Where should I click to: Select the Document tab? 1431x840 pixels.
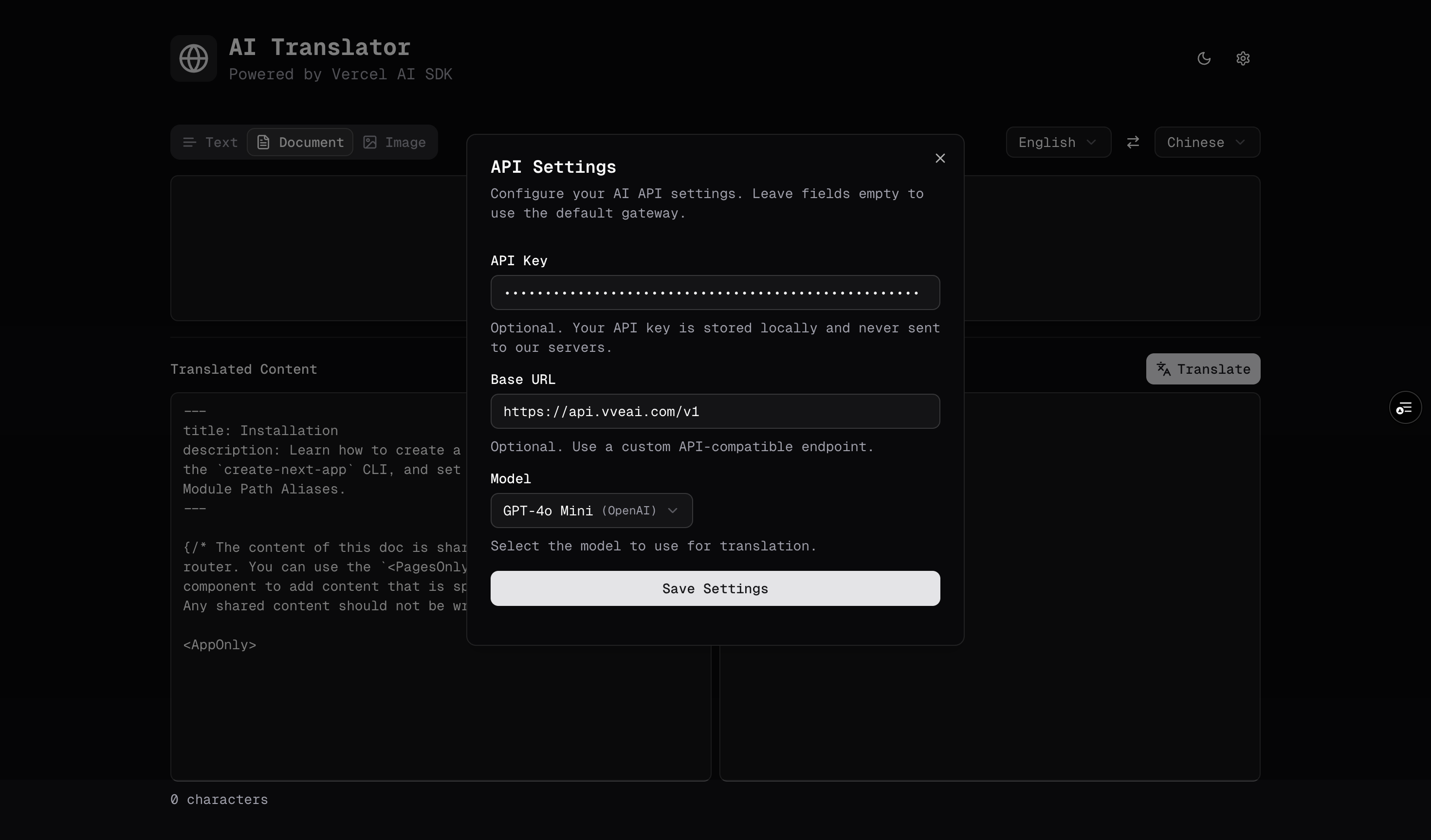pyautogui.click(x=300, y=142)
